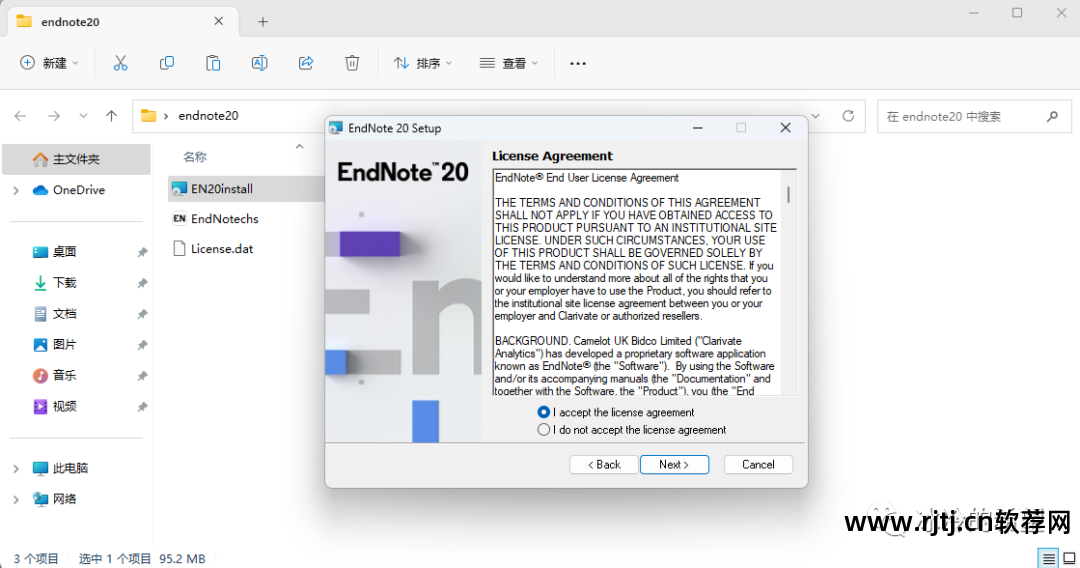
Task: Click the Rename icon in toolbar
Action: [259, 63]
